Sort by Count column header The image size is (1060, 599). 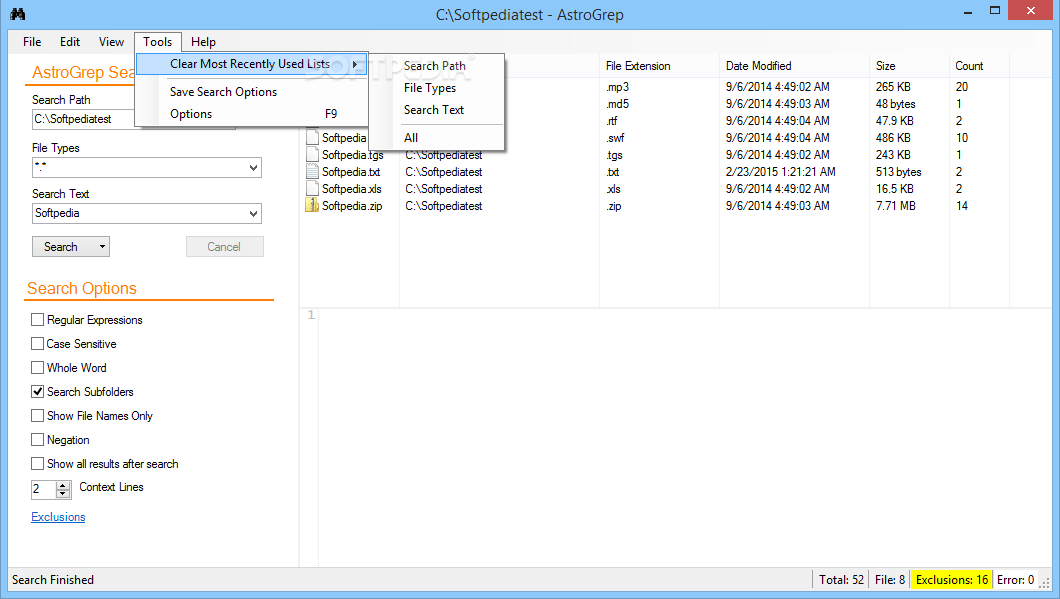point(969,66)
